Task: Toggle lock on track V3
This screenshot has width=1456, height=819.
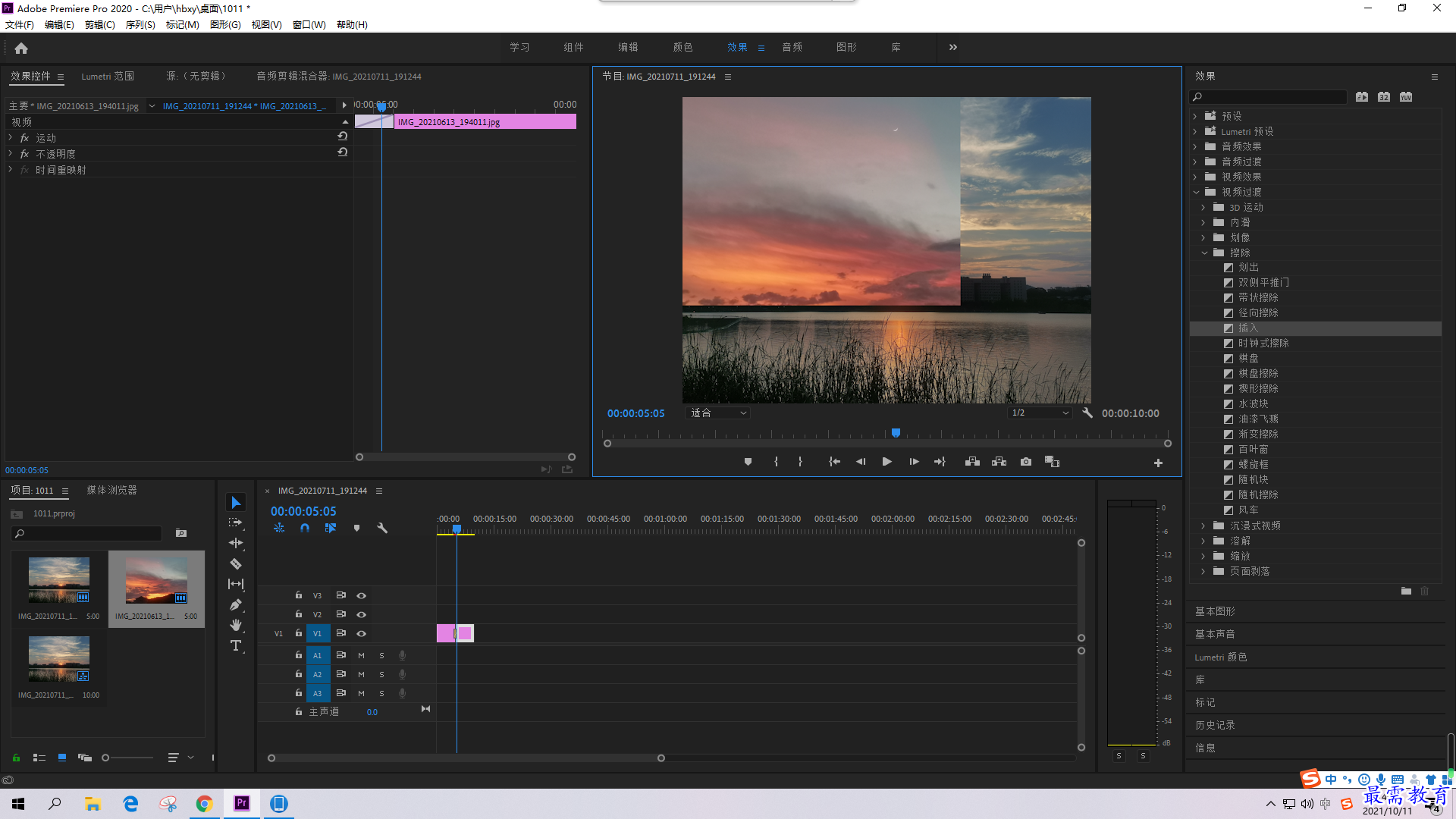Action: point(299,595)
